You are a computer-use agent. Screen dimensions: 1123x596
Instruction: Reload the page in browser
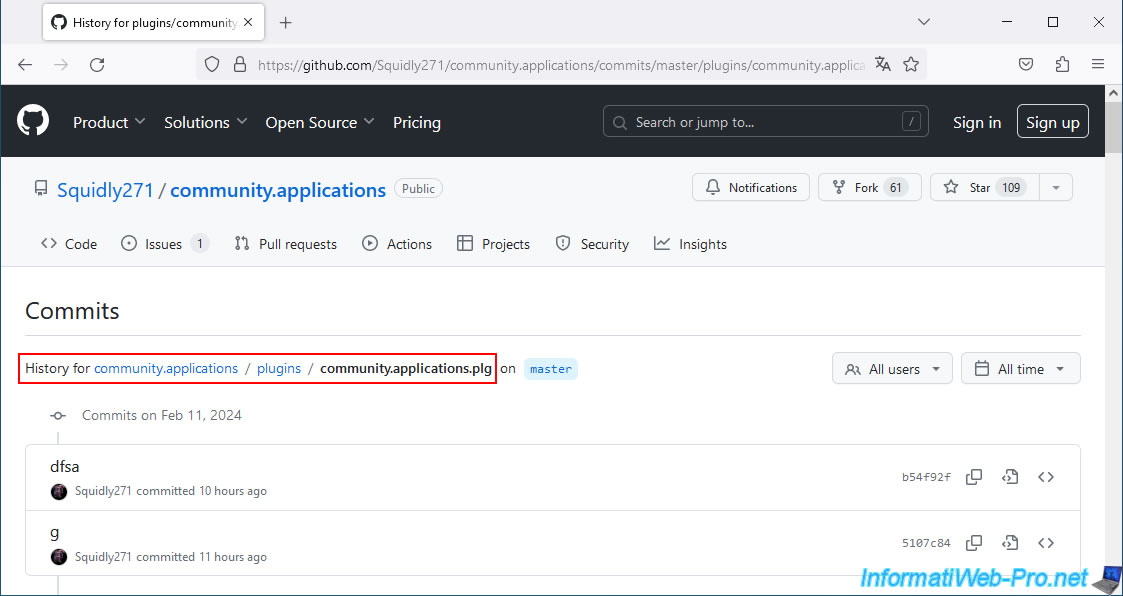point(97,64)
